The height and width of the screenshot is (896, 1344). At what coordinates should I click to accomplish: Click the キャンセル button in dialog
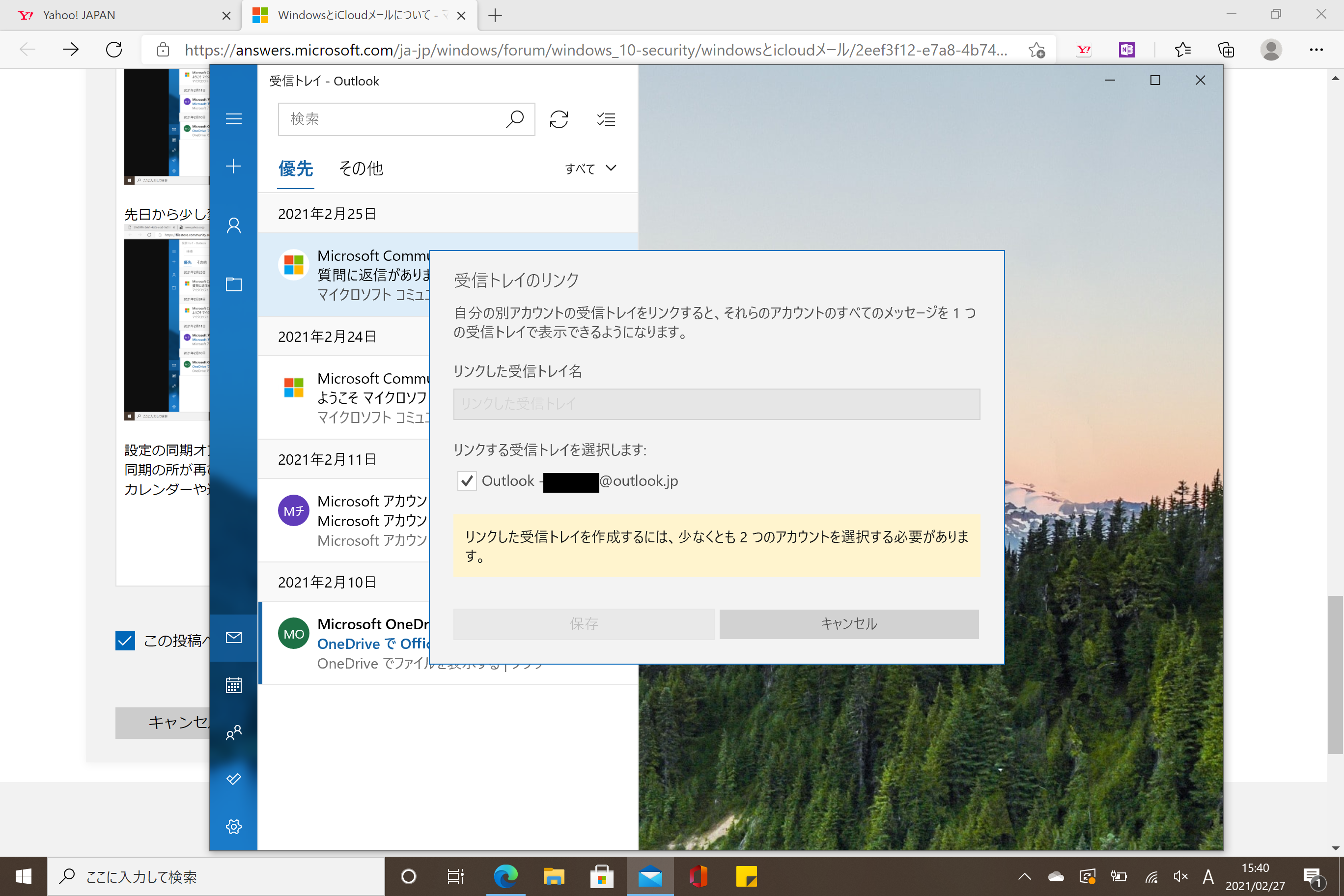849,623
